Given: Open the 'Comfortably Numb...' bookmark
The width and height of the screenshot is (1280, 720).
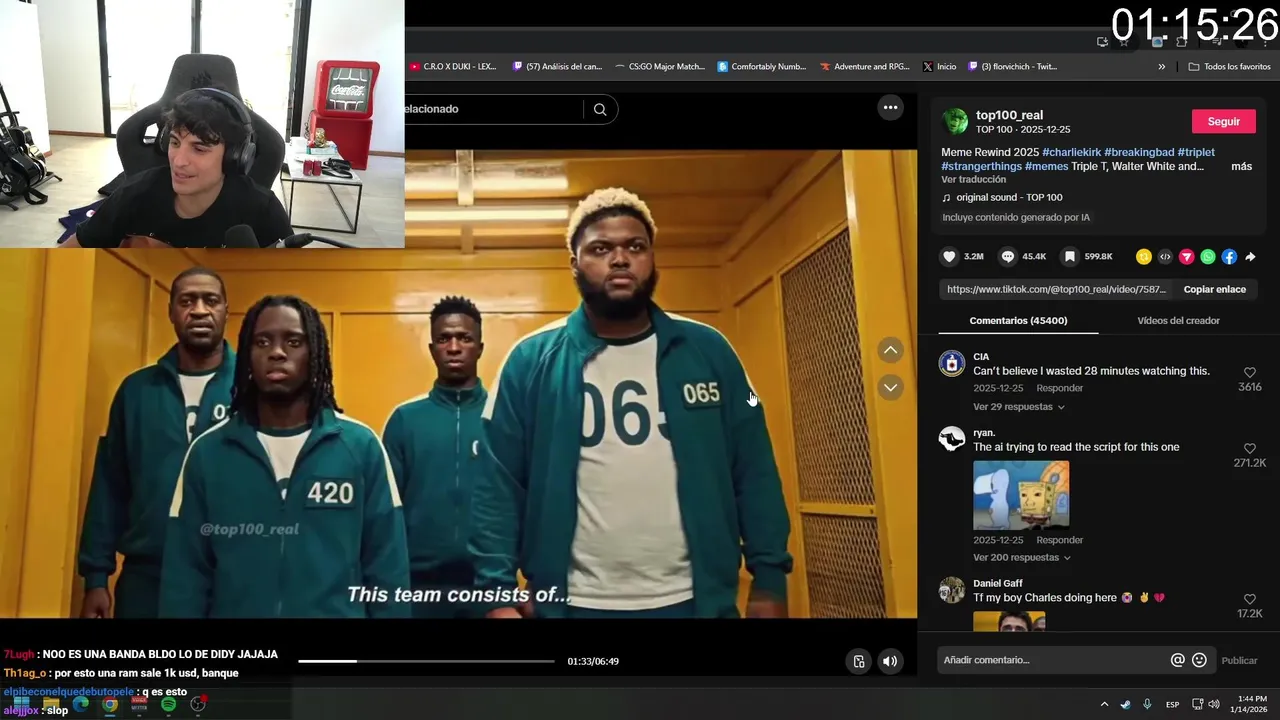Looking at the screenshot, I should point(762,67).
